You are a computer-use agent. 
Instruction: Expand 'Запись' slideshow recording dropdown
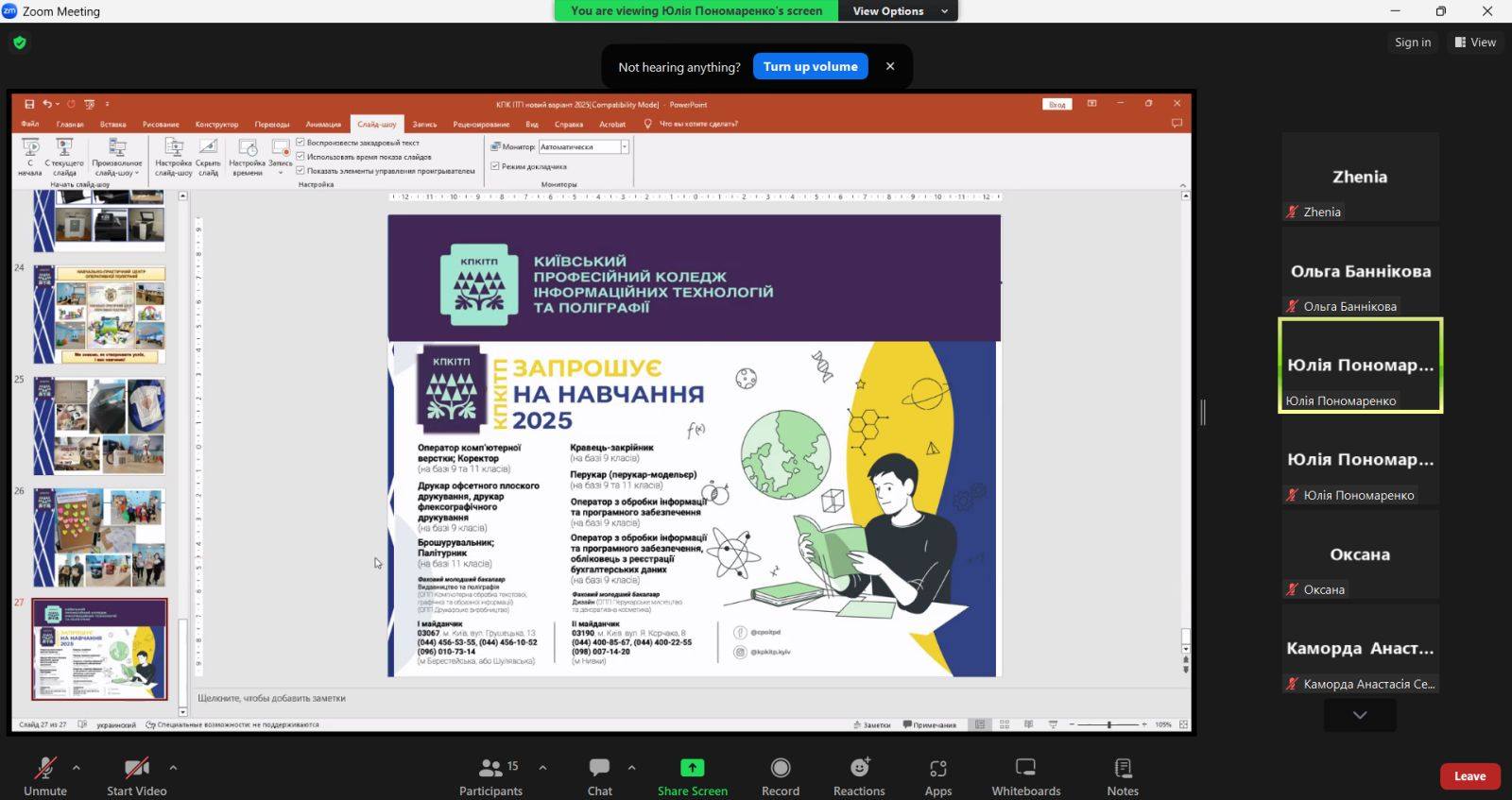coord(280,157)
